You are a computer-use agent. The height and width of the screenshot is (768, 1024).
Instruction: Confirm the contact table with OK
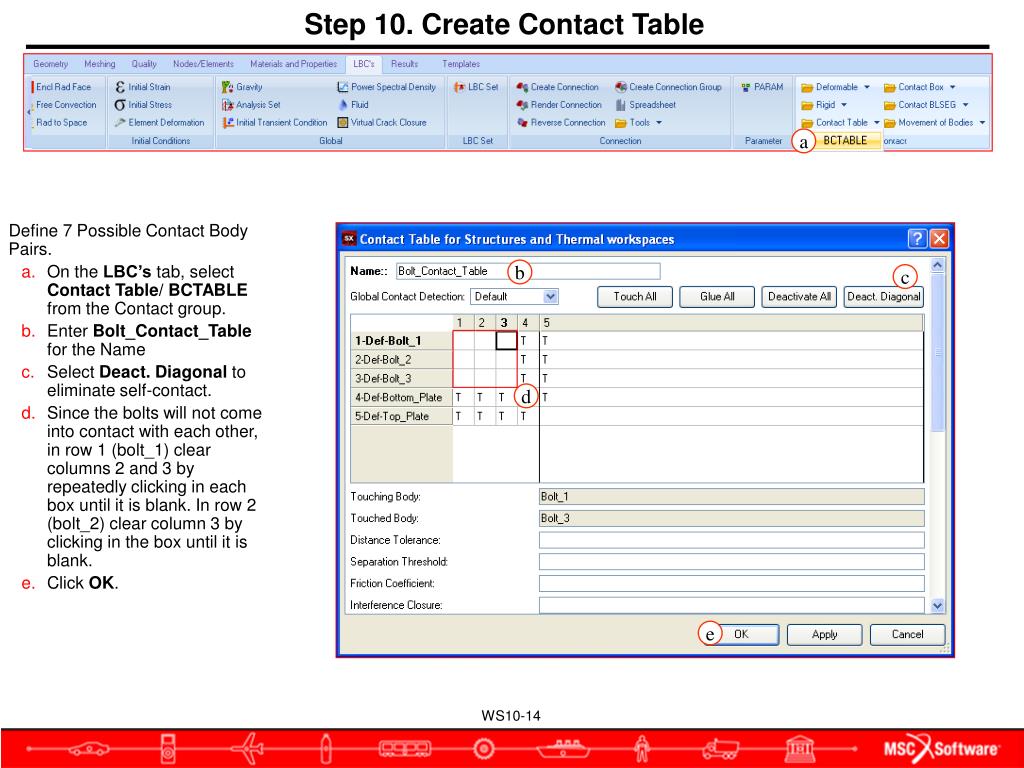741,634
